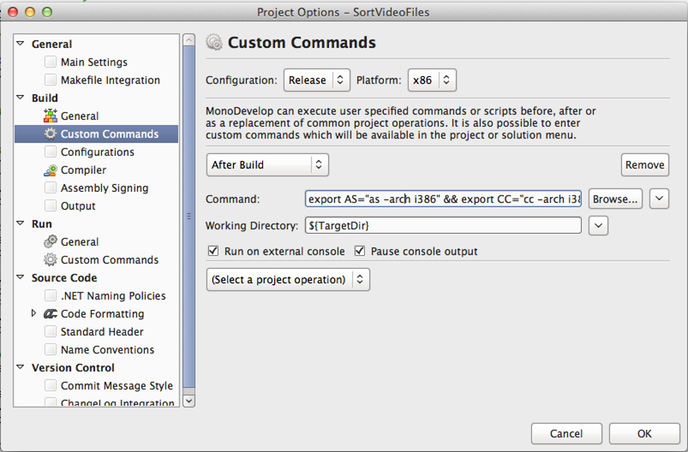The image size is (688, 452).
Task: Disable Run on external console checkbox
Action: pyautogui.click(x=213, y=251)
